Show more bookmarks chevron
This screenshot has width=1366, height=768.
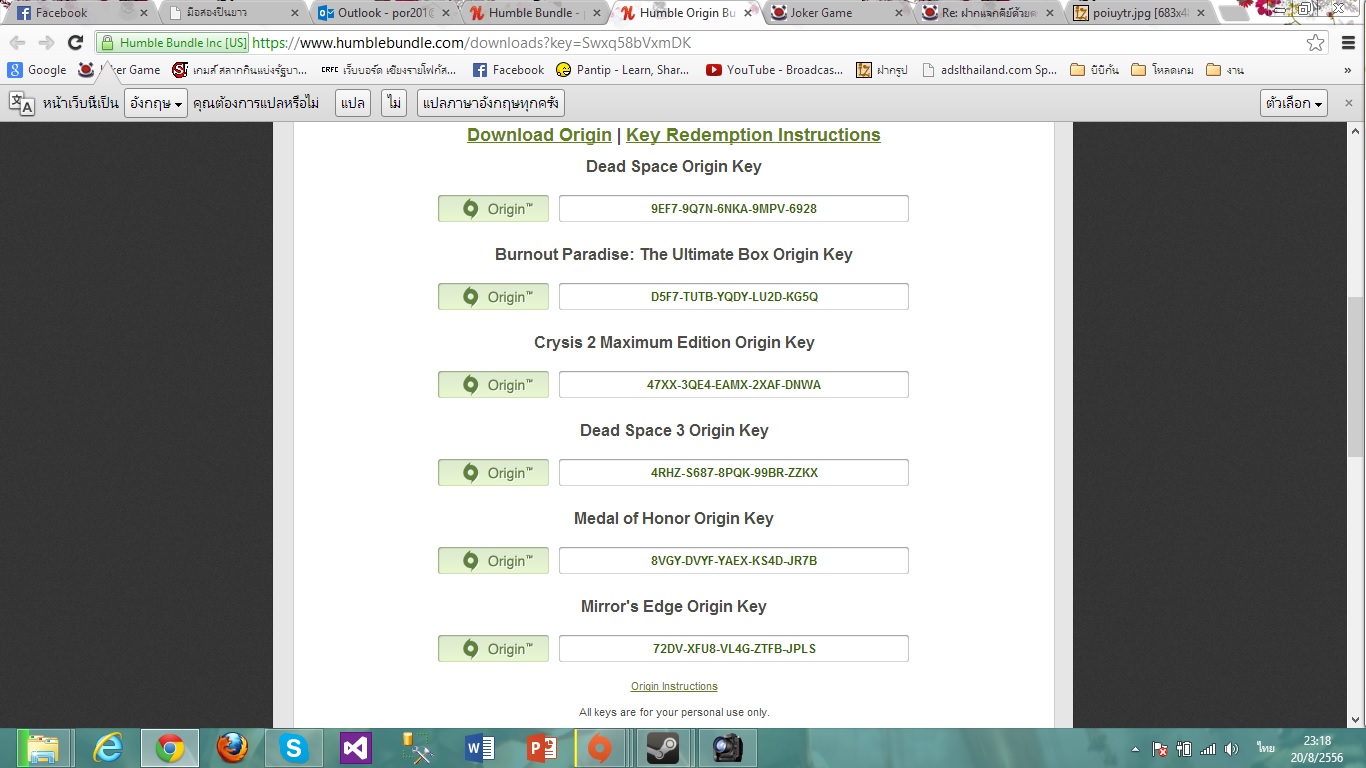pyautogui.click(x=1348, y=70)
